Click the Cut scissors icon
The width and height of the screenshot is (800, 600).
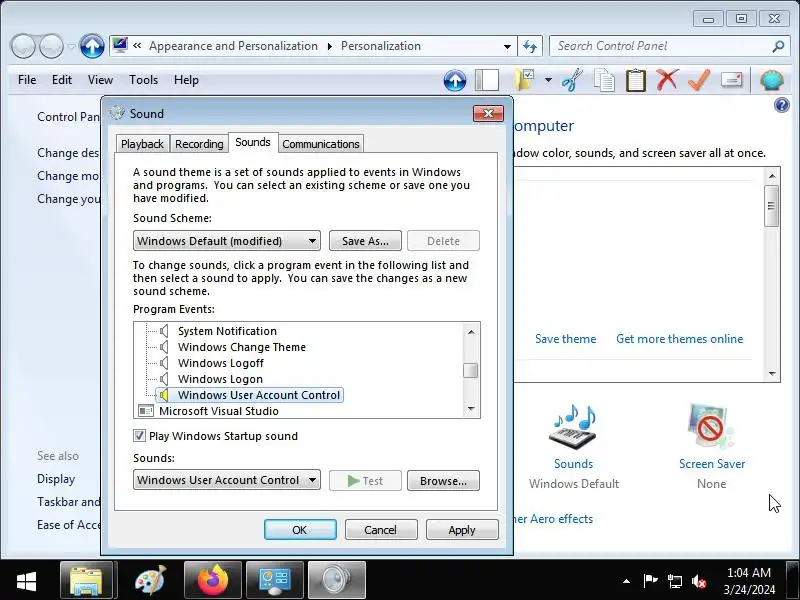pos(572,80)
